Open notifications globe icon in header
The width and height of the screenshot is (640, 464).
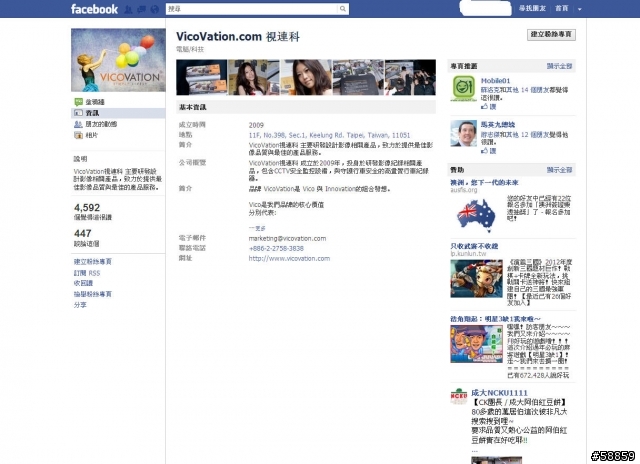pos(155,9)
